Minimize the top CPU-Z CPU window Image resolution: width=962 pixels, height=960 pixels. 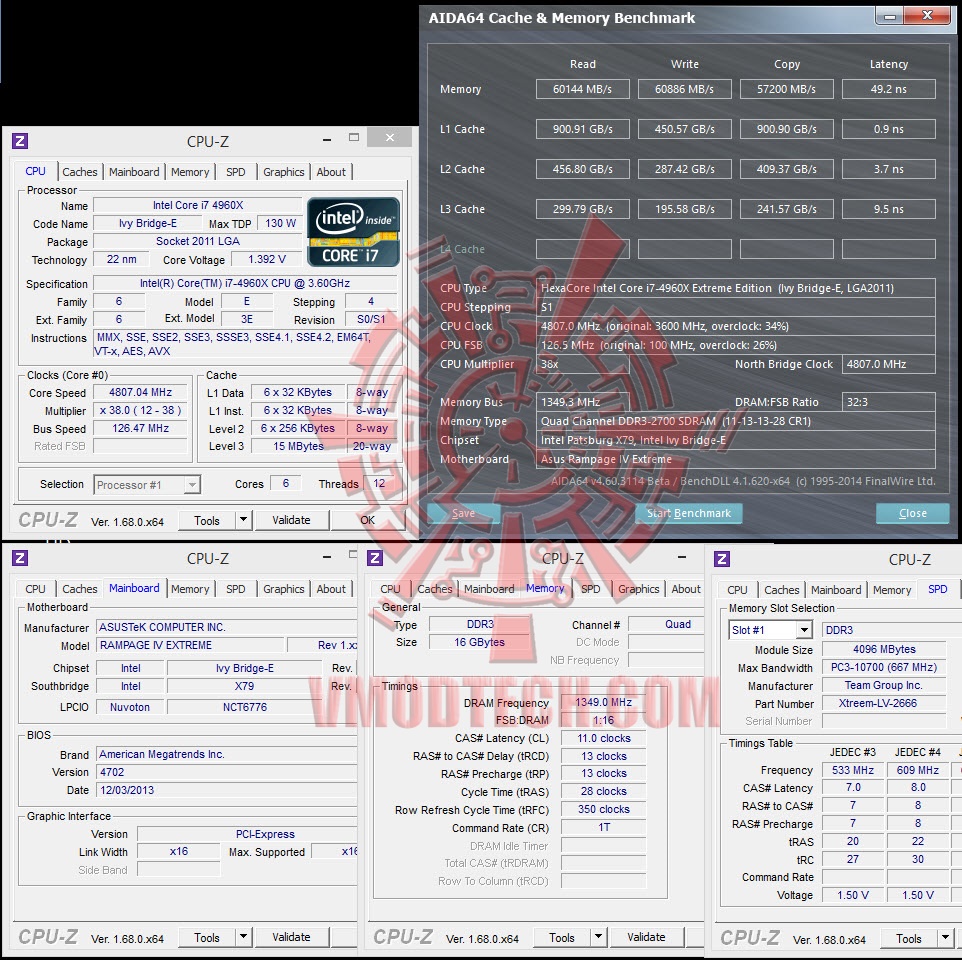[327, 139]
